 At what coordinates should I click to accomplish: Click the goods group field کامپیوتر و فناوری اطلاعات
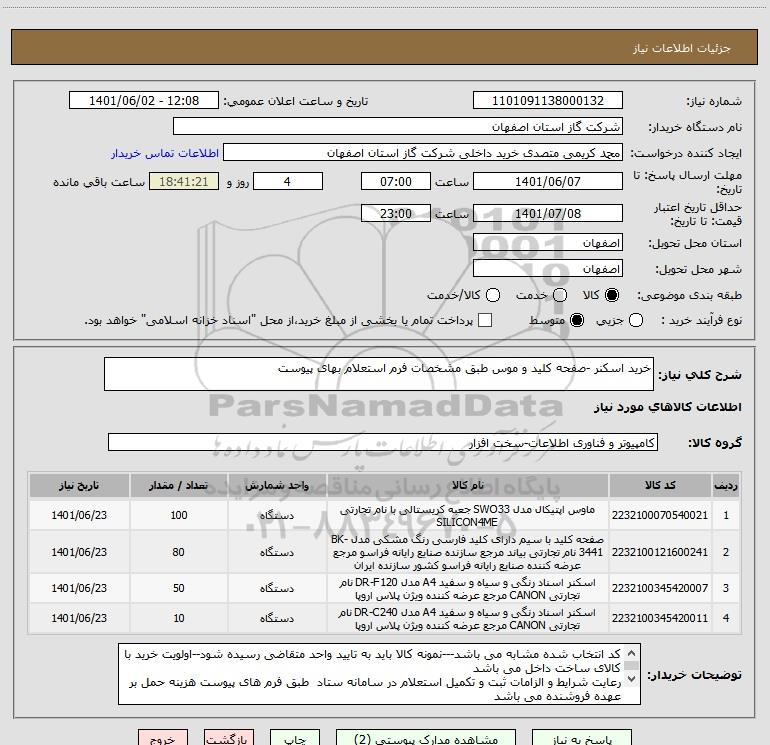point(383,442)
